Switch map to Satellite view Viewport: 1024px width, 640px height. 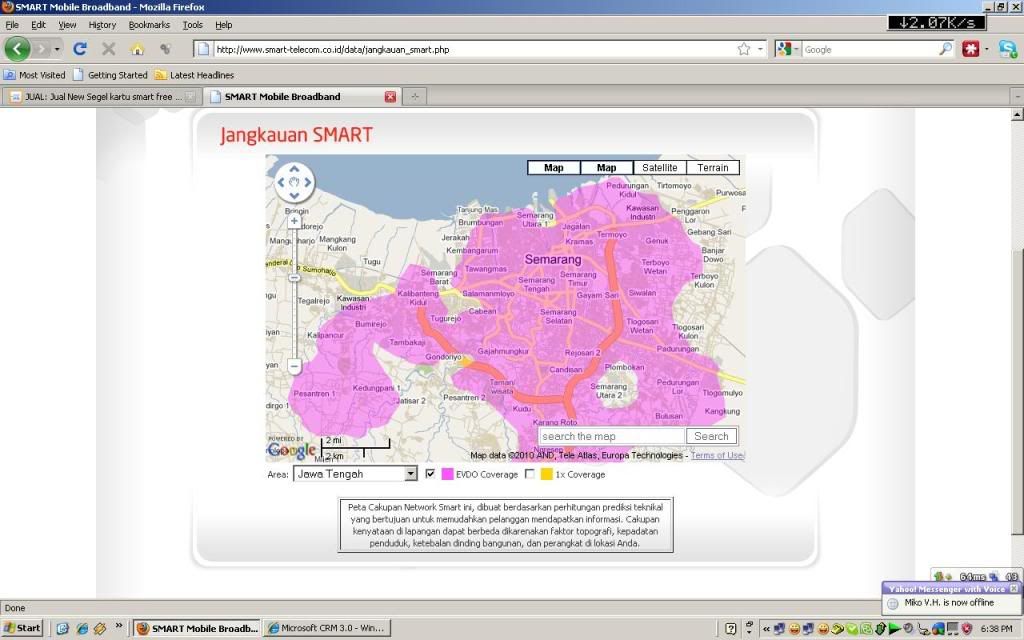(660, 168)
